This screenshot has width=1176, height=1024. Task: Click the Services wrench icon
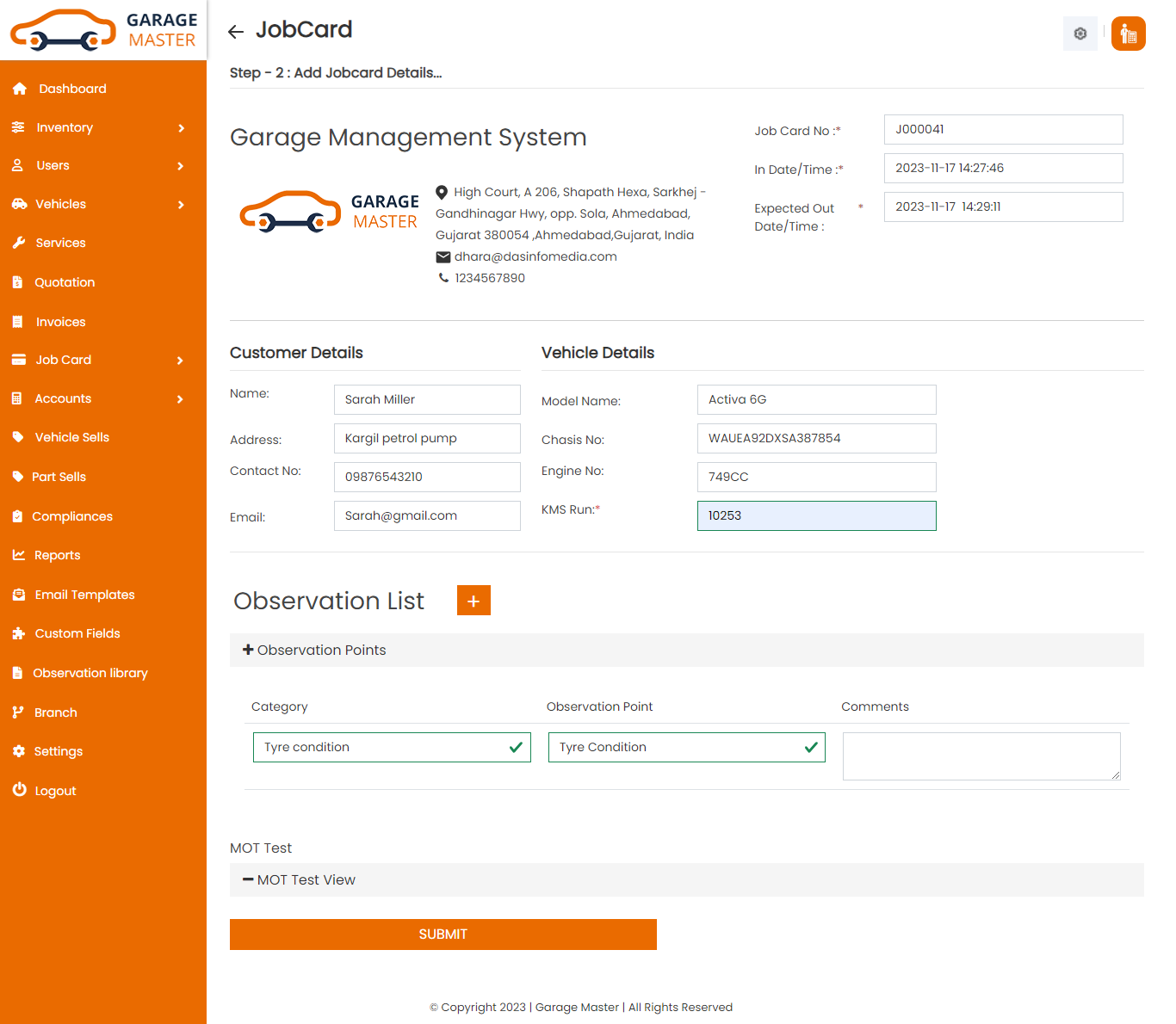click(x=18, y=243)
